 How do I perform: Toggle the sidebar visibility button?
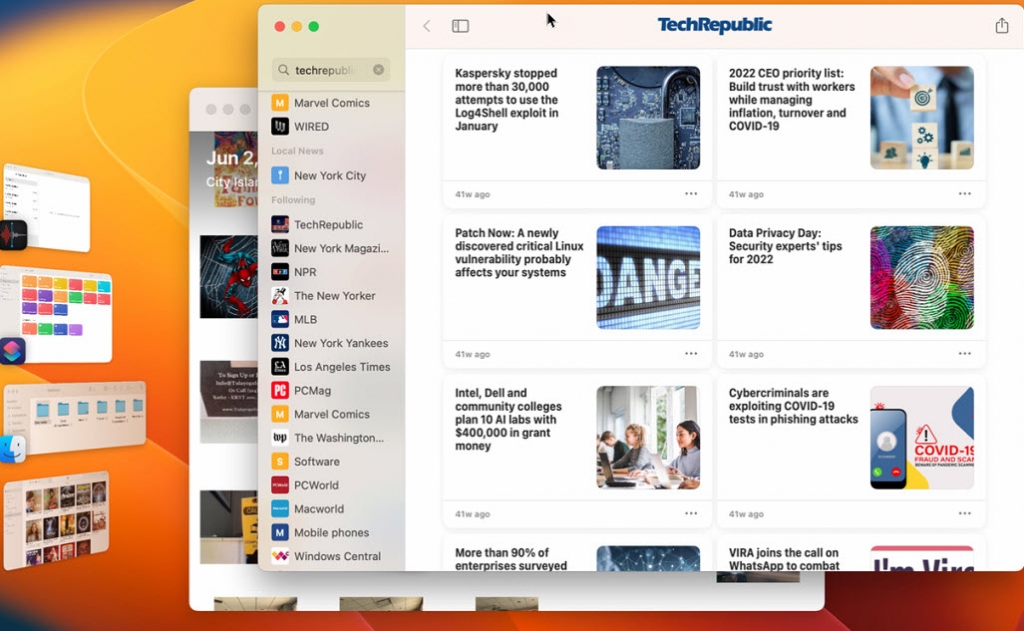pyautogui.click(x=460, y=25)
